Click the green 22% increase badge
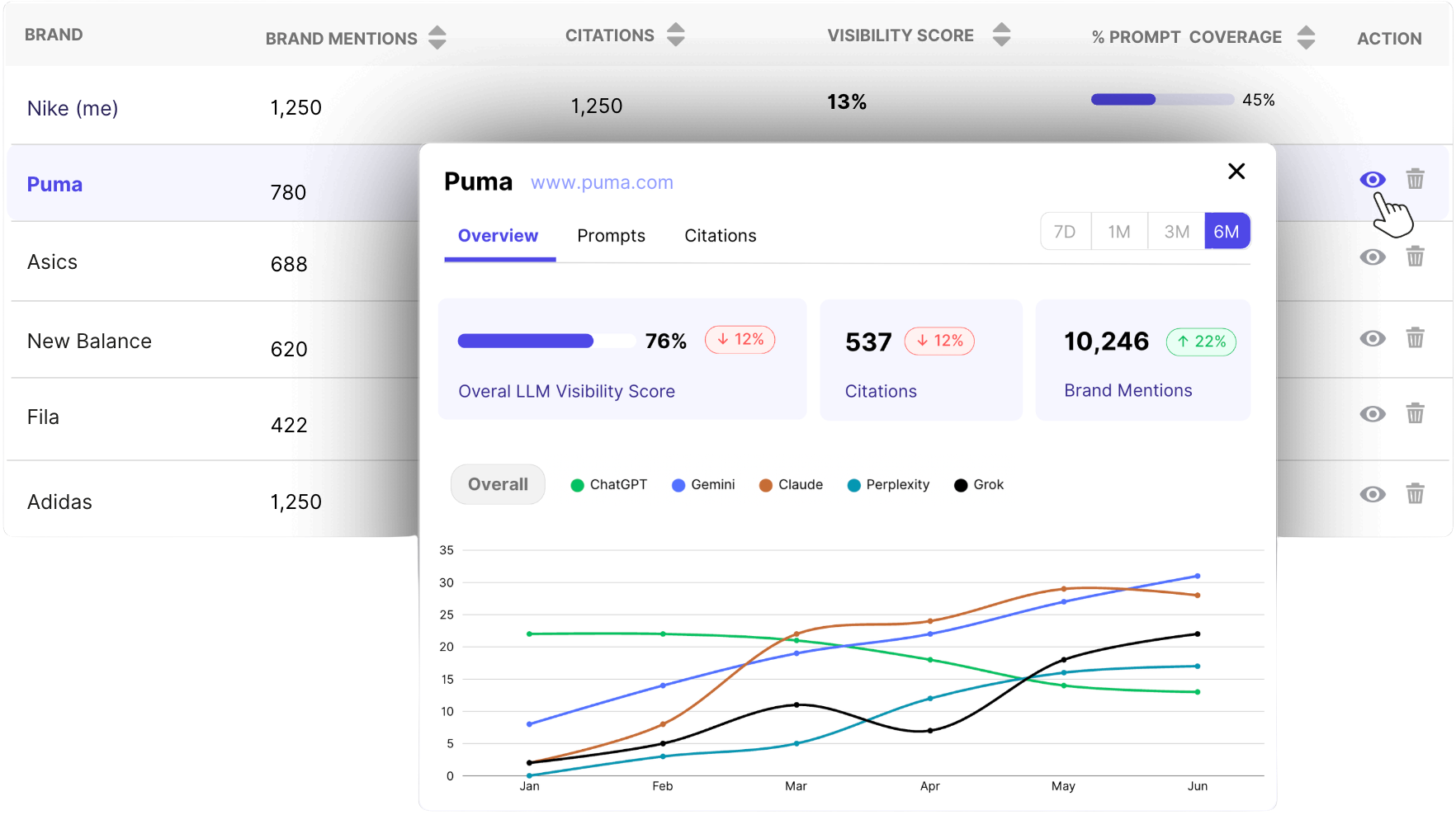 (1201, 342)
